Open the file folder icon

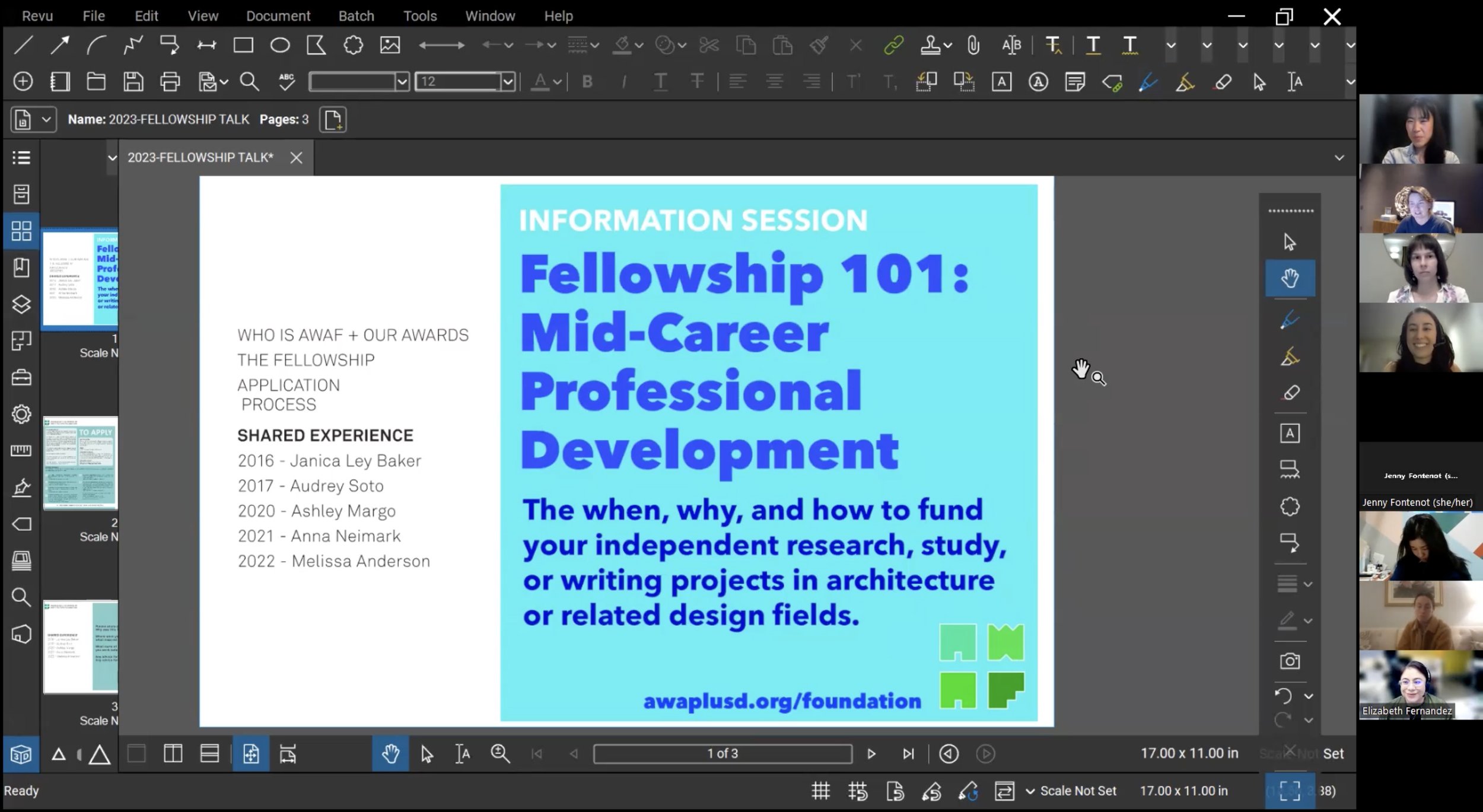[96, 81]
